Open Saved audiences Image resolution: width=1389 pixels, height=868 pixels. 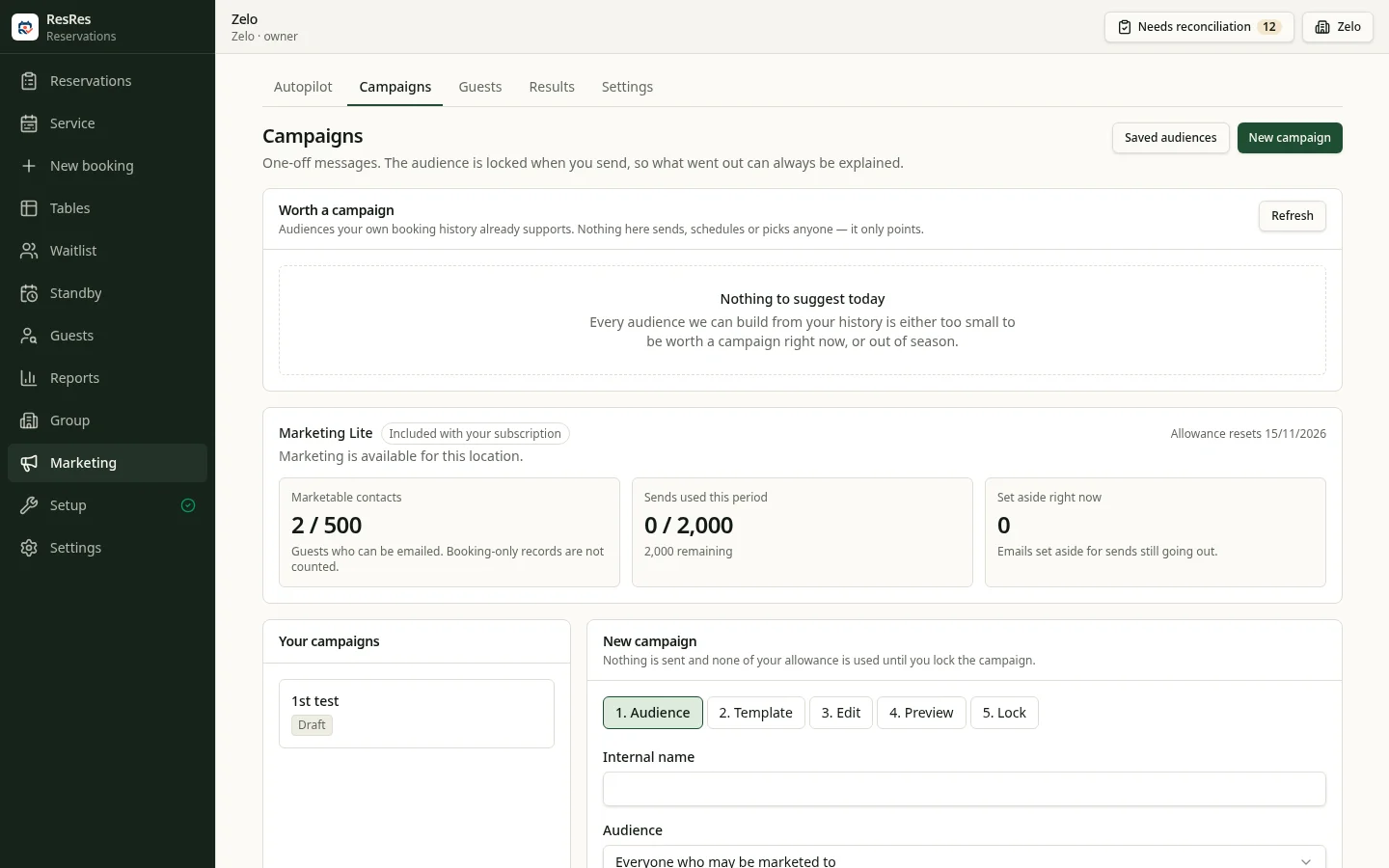coord(1171,138)
